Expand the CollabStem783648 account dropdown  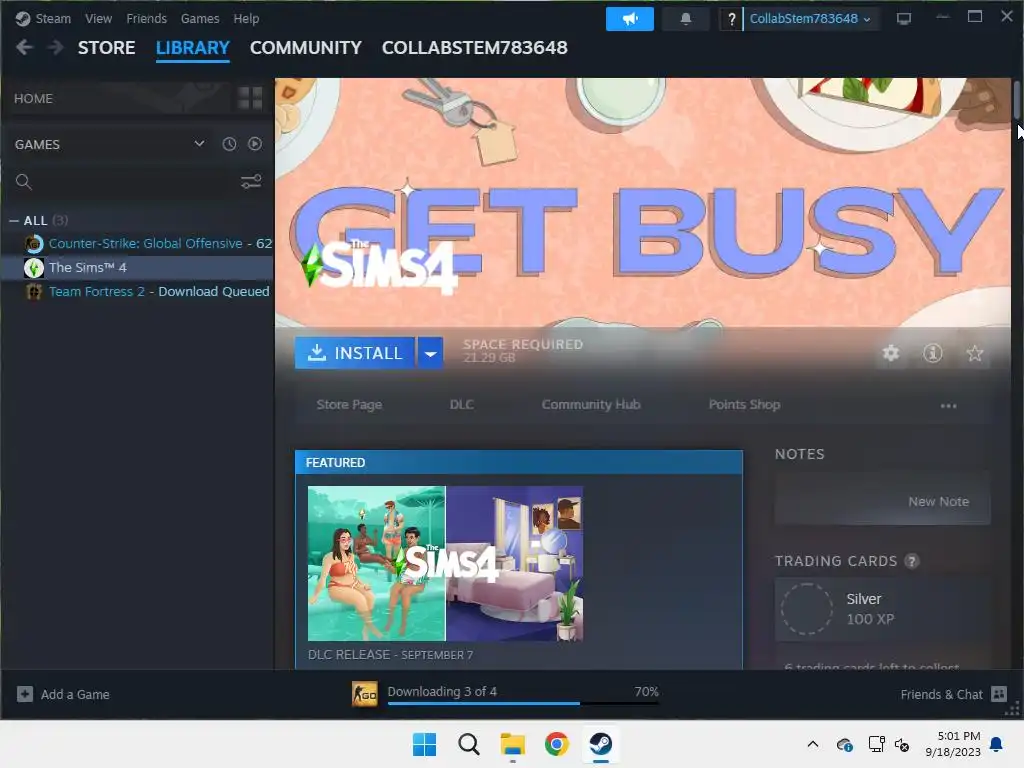pyautogui.click(x=810, y=19)
